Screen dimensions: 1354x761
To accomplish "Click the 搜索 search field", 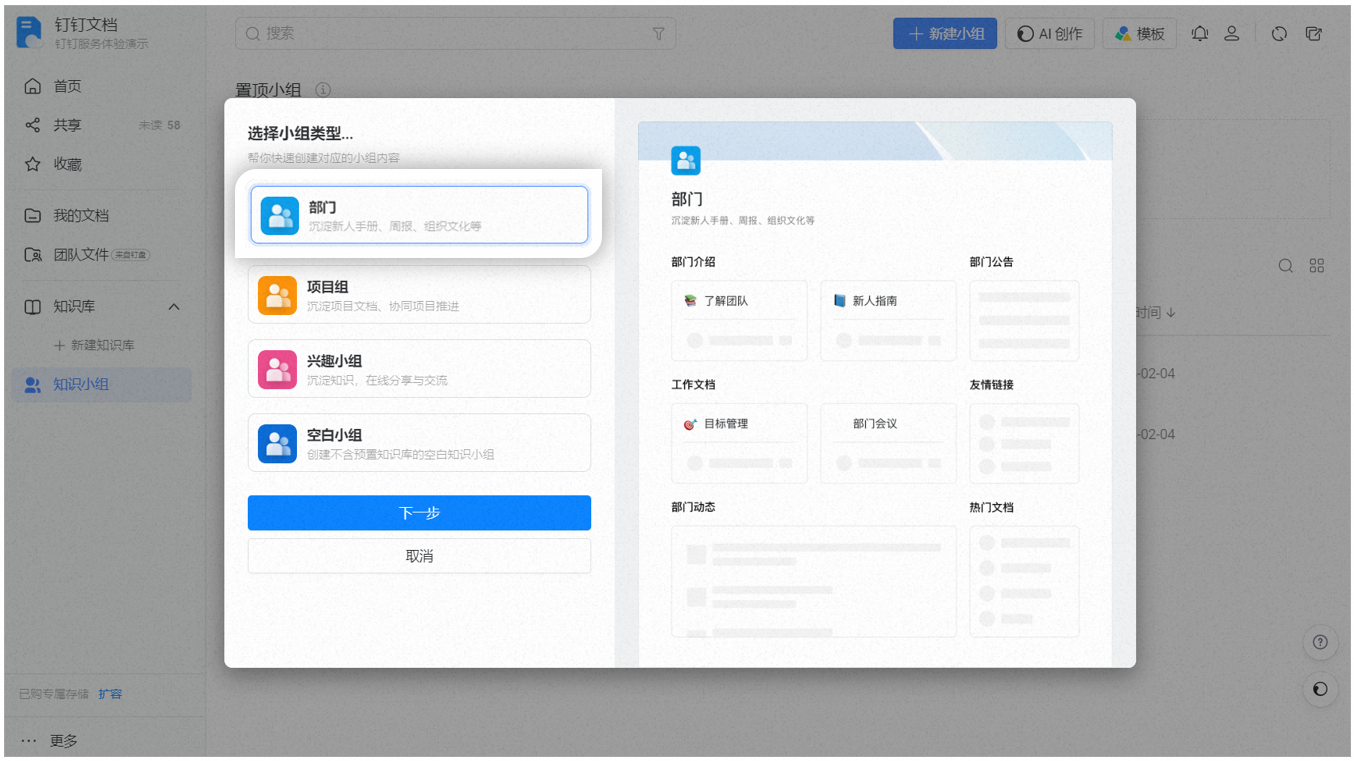I will 455,33.
